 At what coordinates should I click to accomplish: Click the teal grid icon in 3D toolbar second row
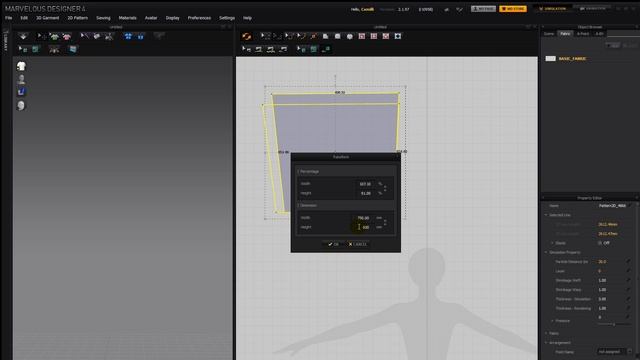point(36,49)
